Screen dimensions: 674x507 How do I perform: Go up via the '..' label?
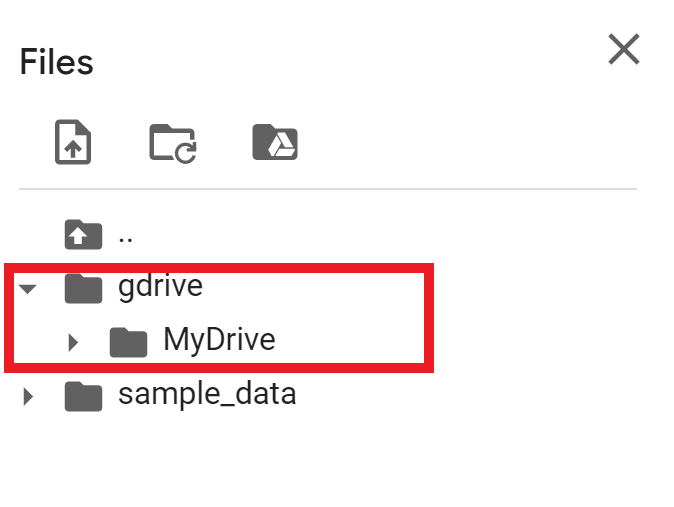point(126,236)
